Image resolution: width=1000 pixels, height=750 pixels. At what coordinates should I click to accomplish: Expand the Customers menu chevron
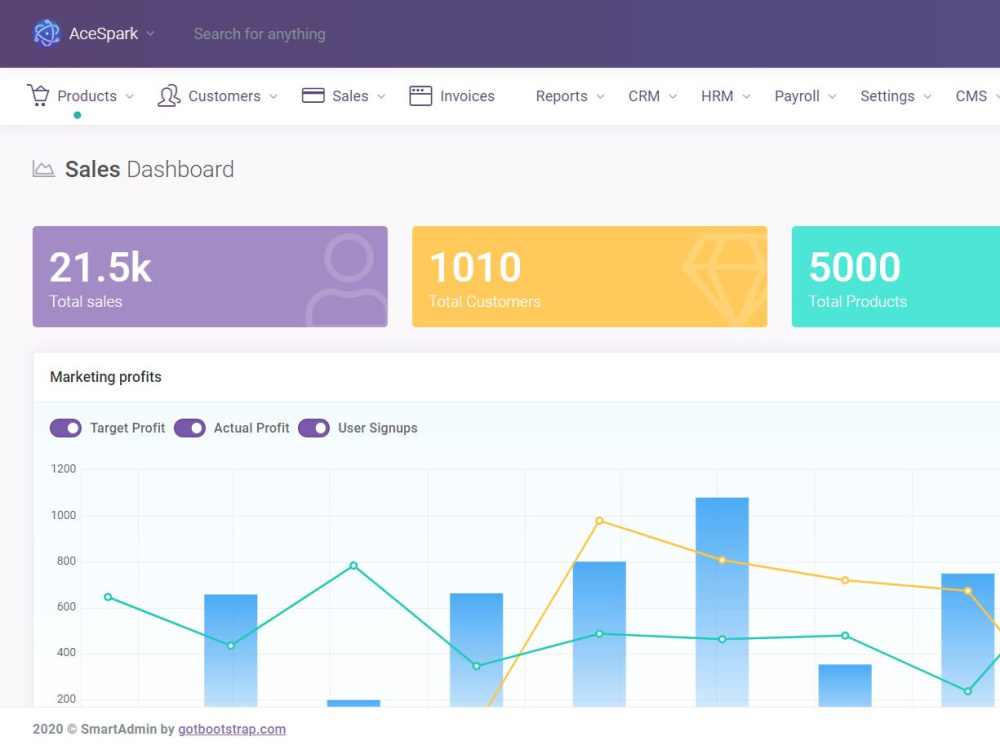(274, 96)
